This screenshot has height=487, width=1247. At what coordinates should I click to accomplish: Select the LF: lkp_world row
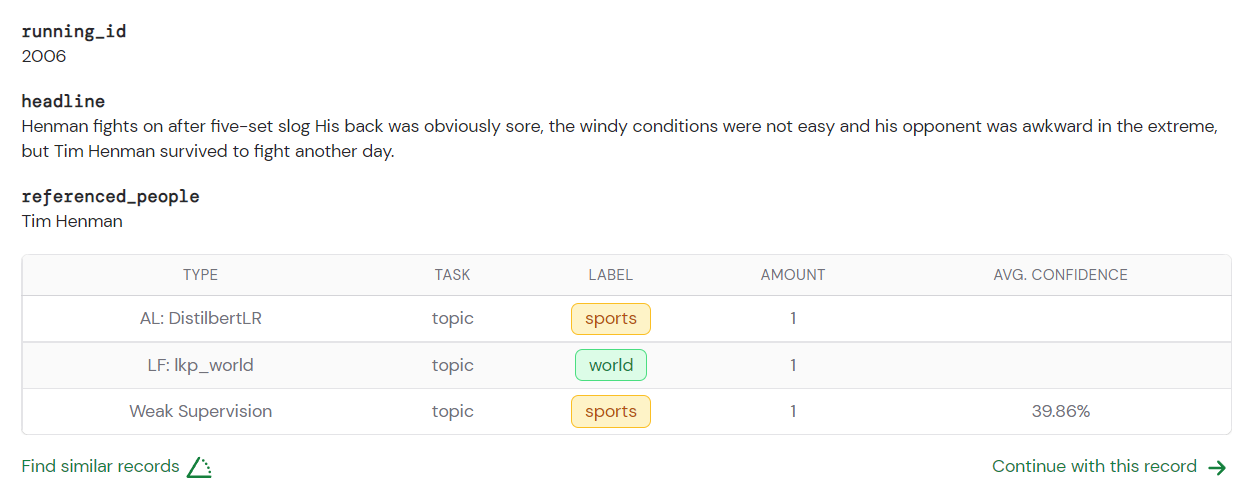tap(626, 365)
